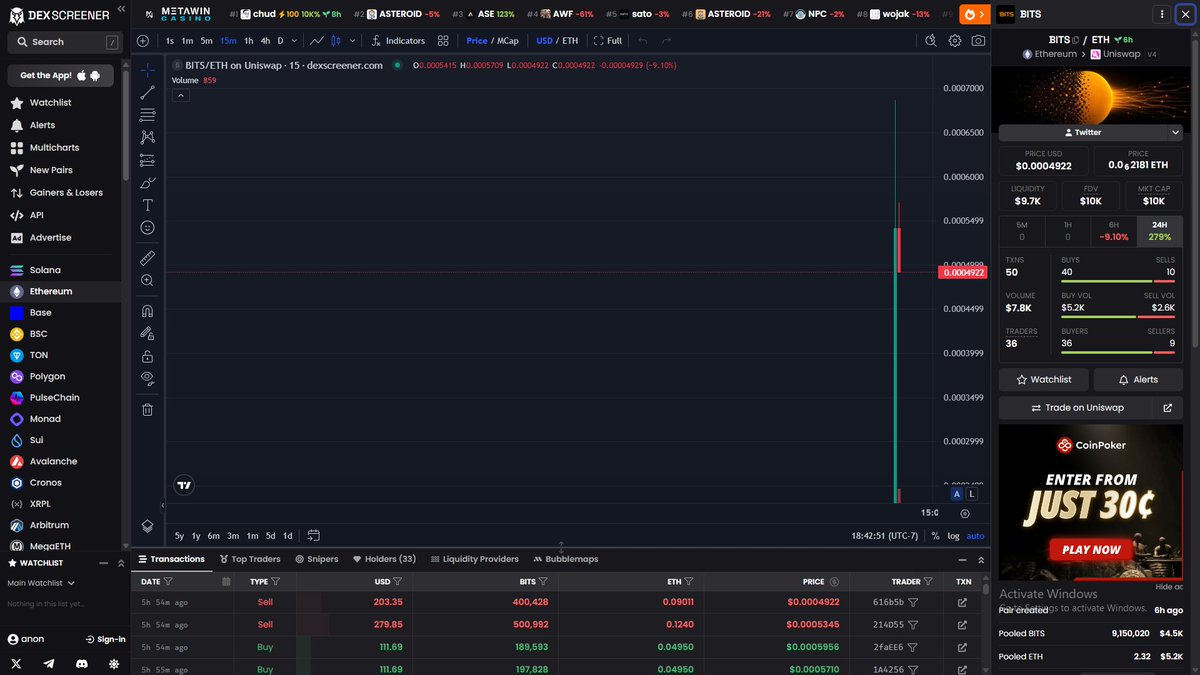Expand the Main Watchlist dropdown

click(x=39, y=583)
